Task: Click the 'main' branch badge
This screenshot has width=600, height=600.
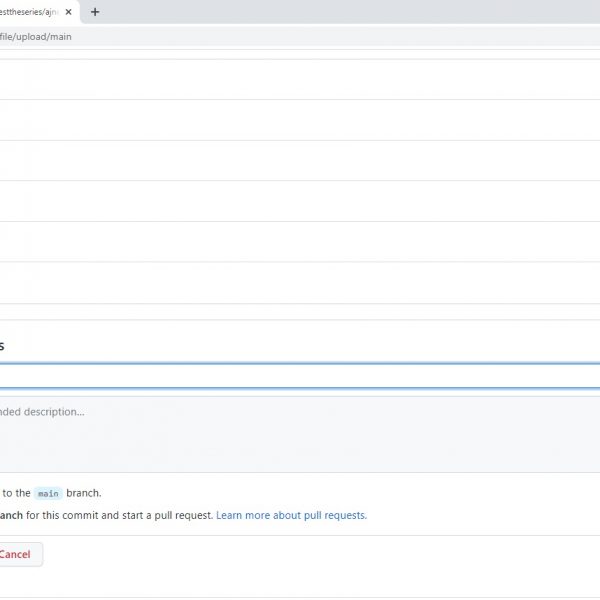Action: point(48,493)
